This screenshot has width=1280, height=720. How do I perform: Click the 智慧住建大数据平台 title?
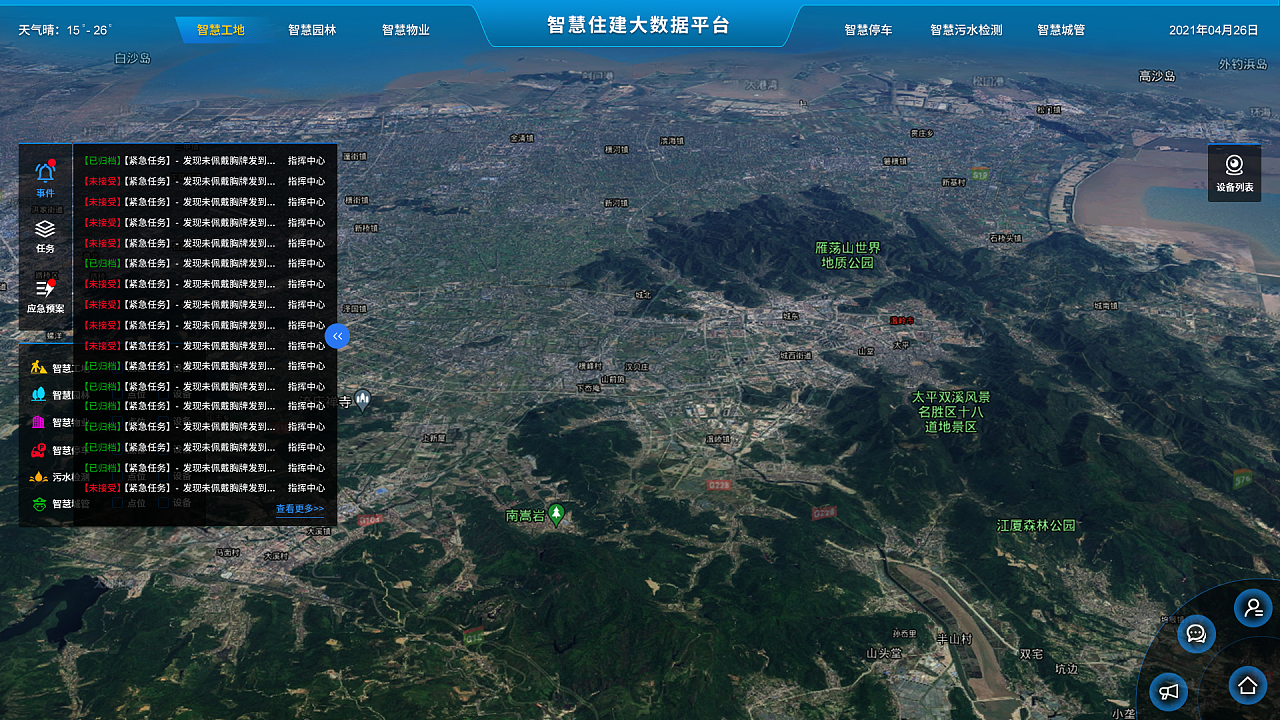[x=639, y=25]
